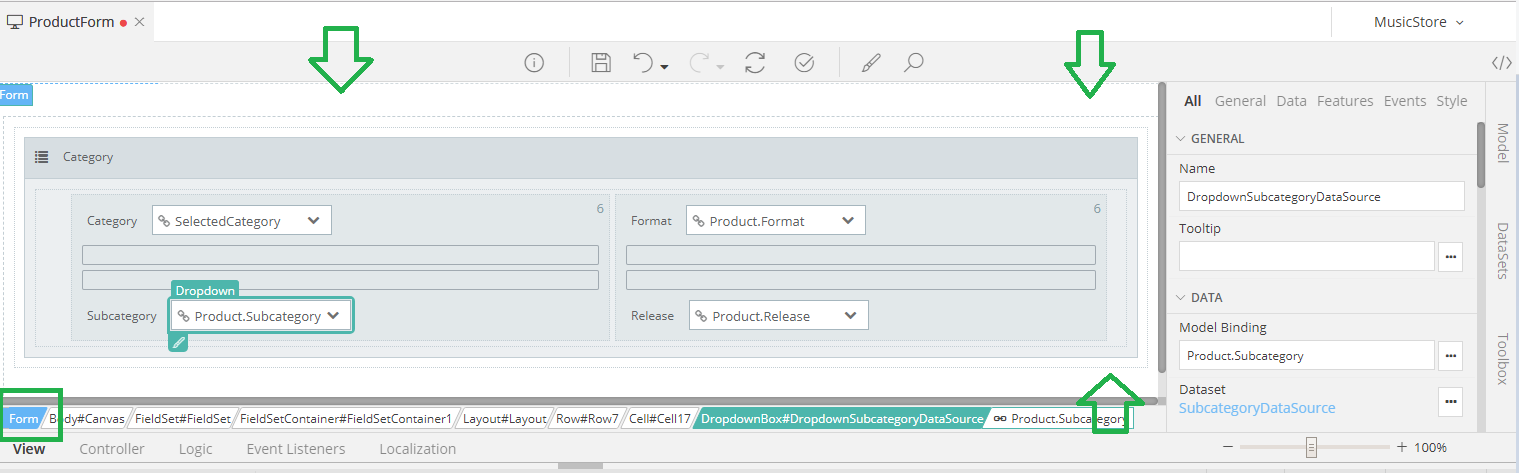Open the Model side panel

click(x=1501, y=143)
